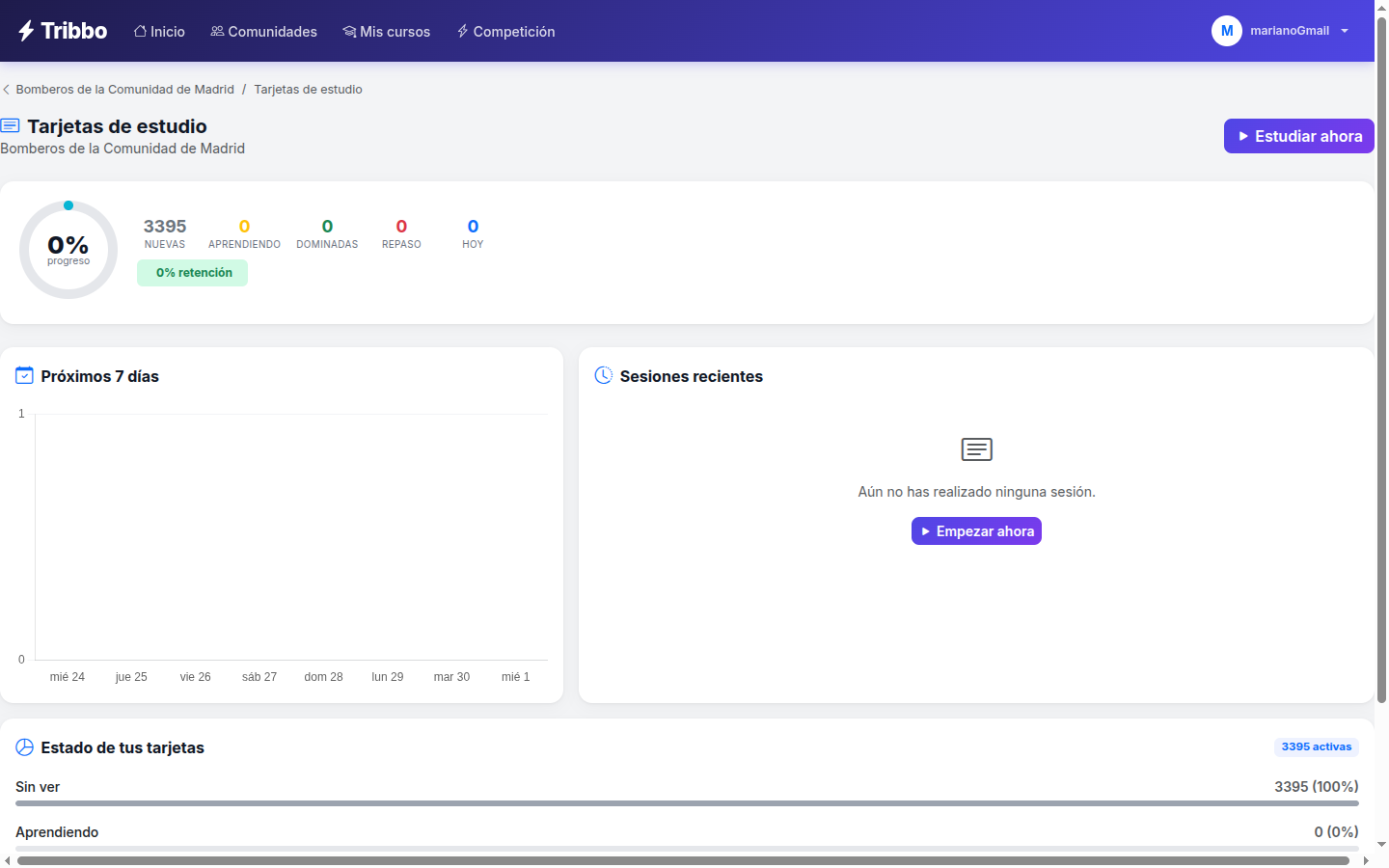The height and width of the screenshot is (868, 1389).
Task: Select the 3395 Nuevas stat
Action: pyautogui.click(x=165, y=233)
